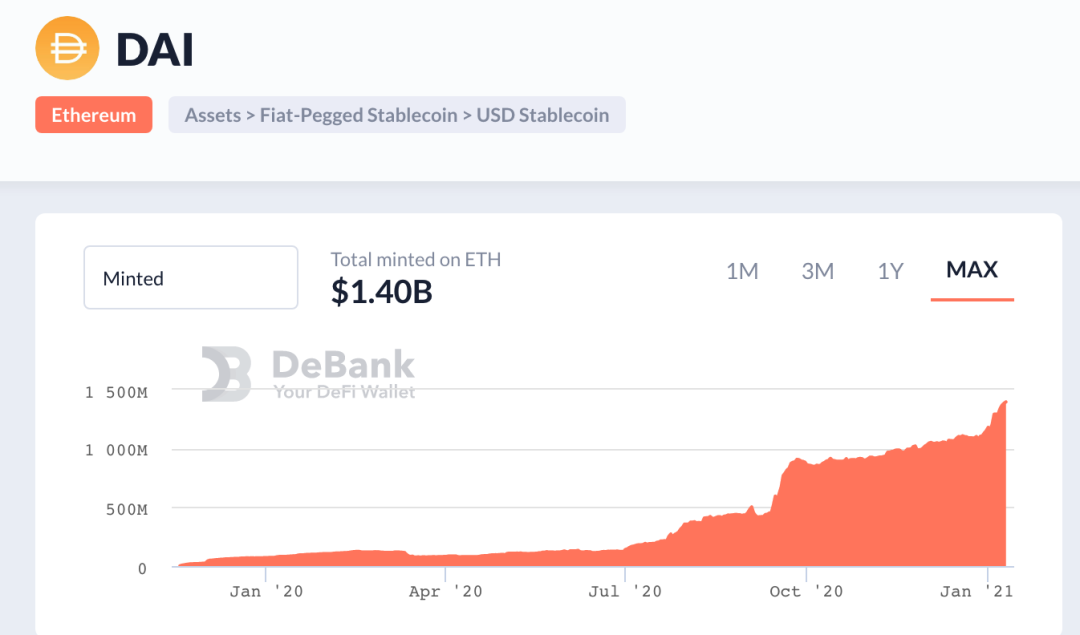Click the $1.40B total minted value

(382, 291)
